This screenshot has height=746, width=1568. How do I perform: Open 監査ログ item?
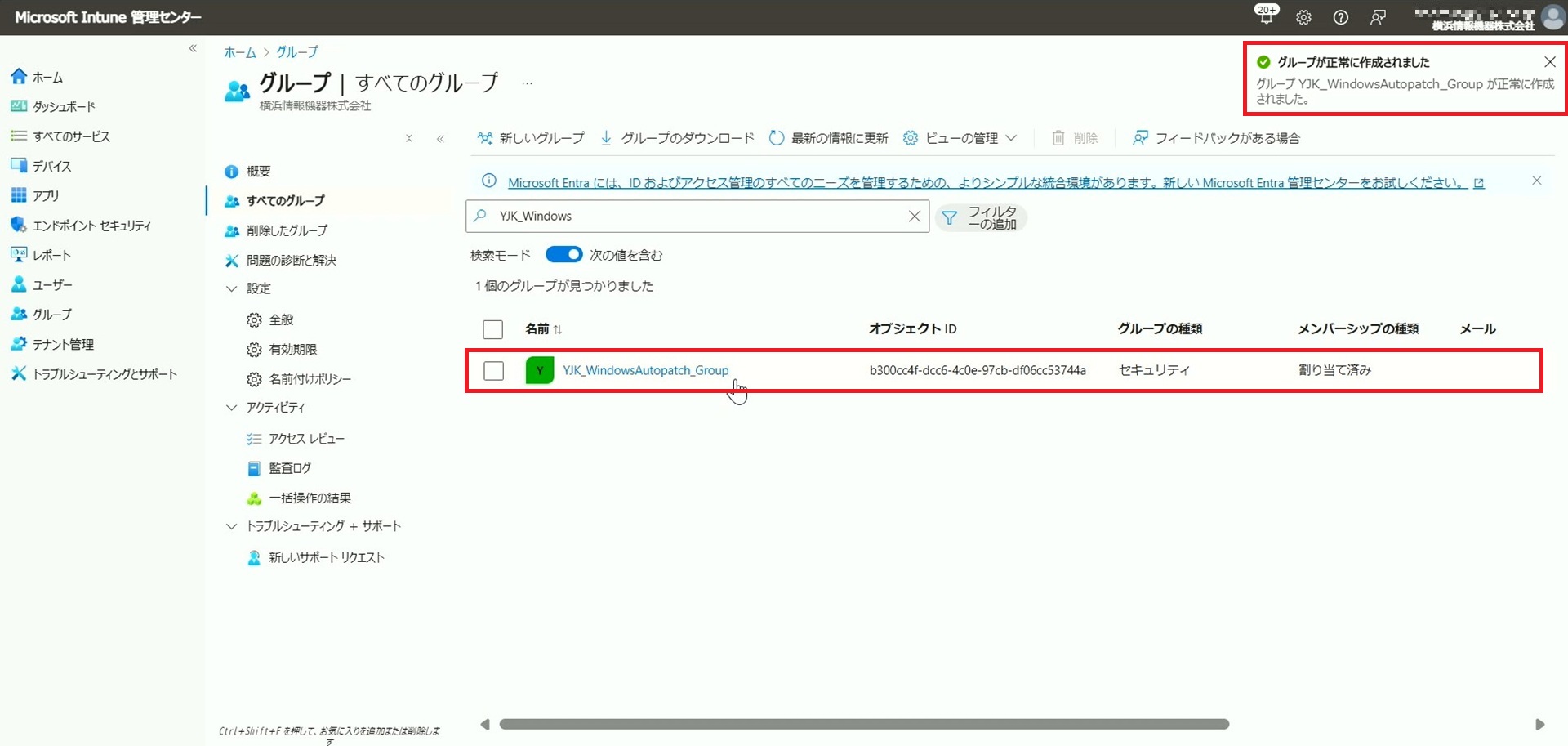(x=278, y=468)
